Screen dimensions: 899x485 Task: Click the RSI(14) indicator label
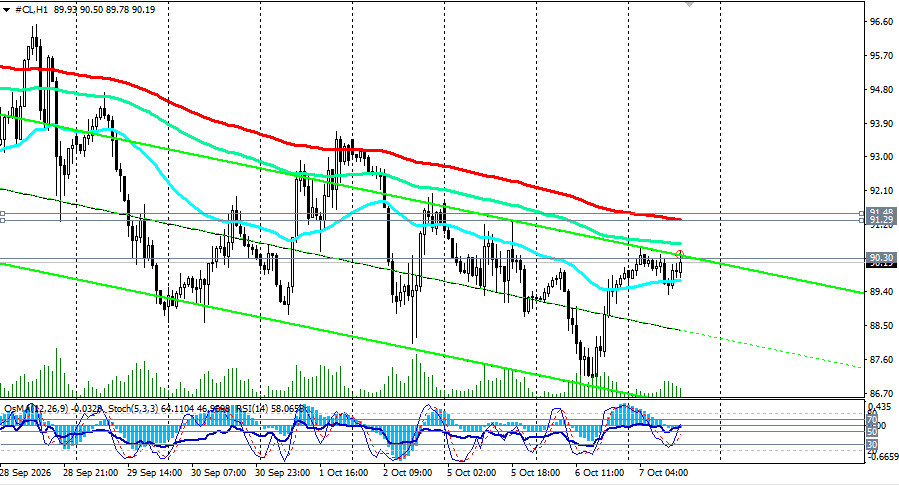click(253, 408)
